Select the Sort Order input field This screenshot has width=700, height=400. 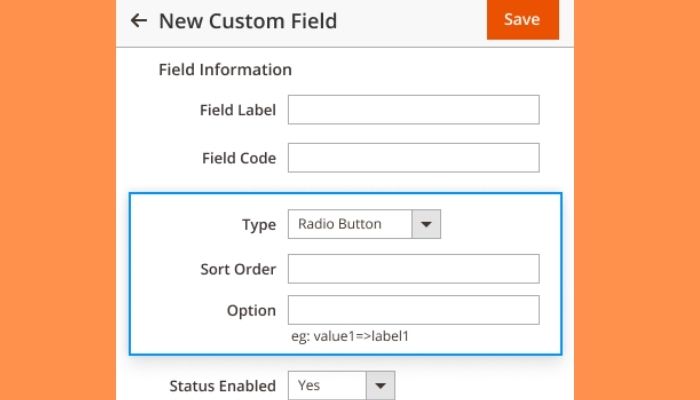[x=413, y=269]
